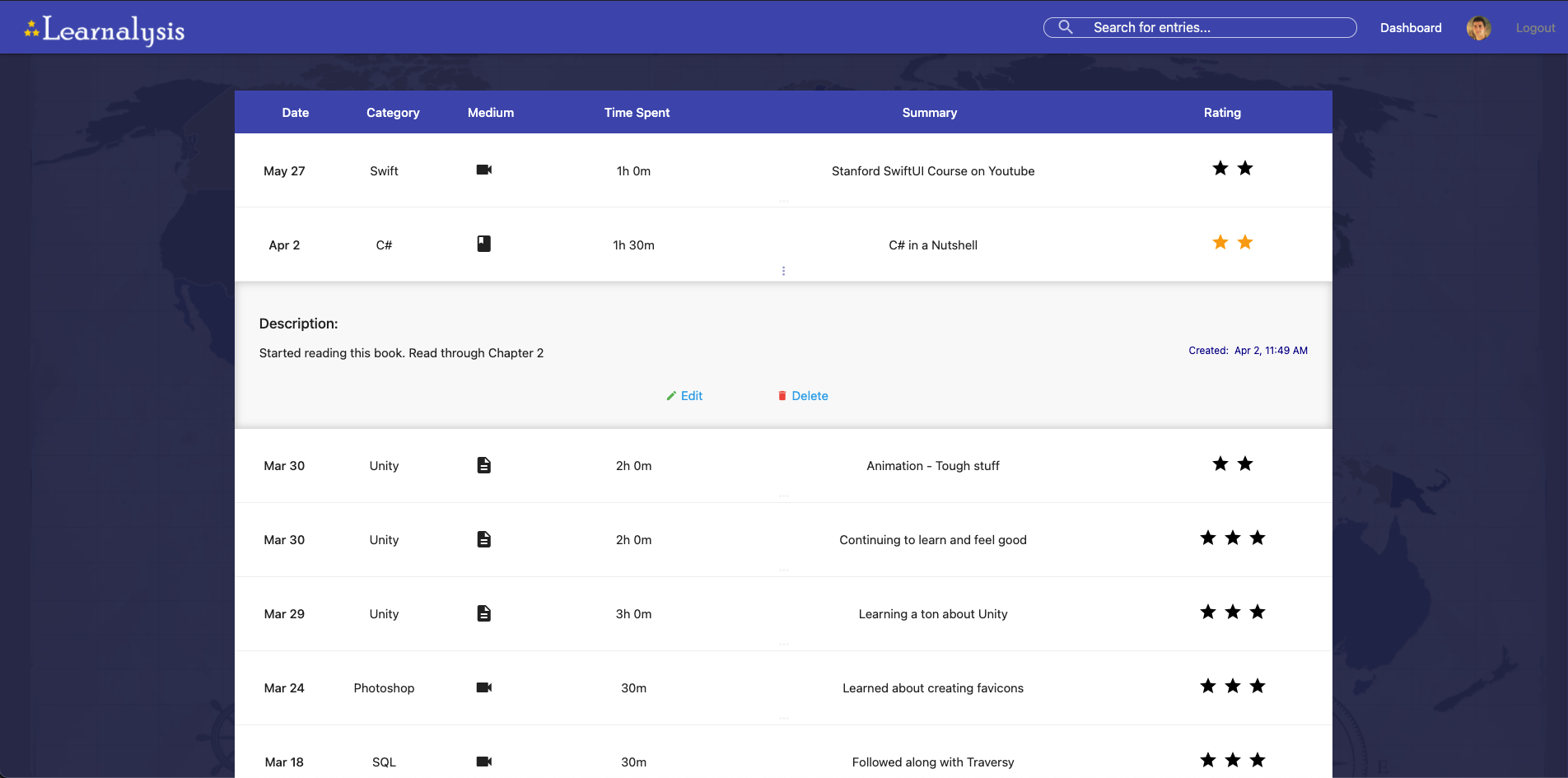Click the 'Mar 29' date cell

[284, 614]
